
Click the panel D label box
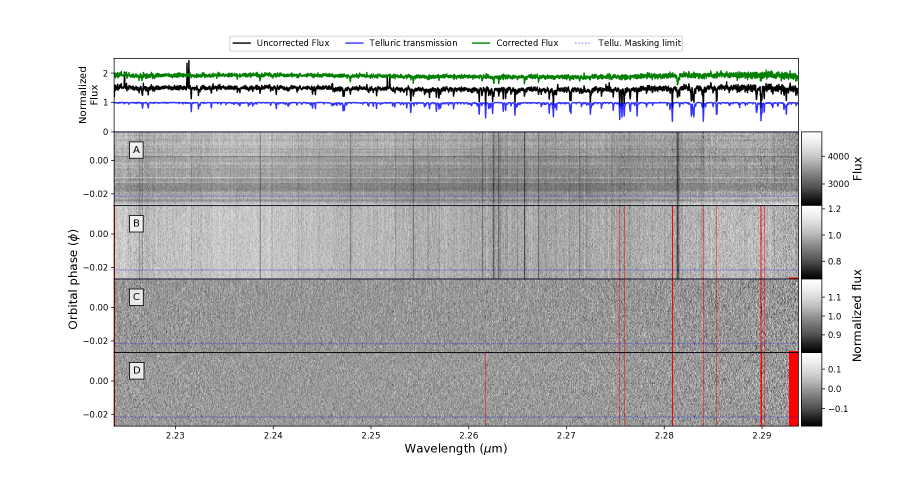[136, 371]
